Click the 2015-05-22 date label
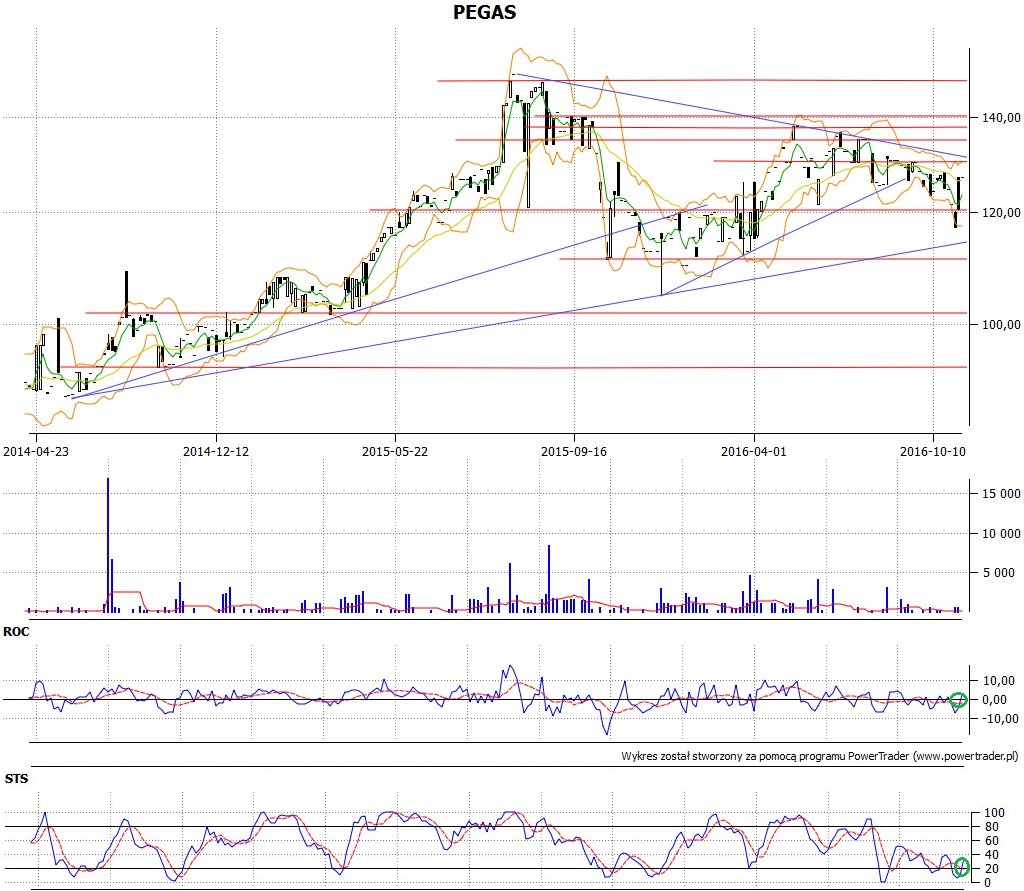1024x891 pixels. (395, 451)
